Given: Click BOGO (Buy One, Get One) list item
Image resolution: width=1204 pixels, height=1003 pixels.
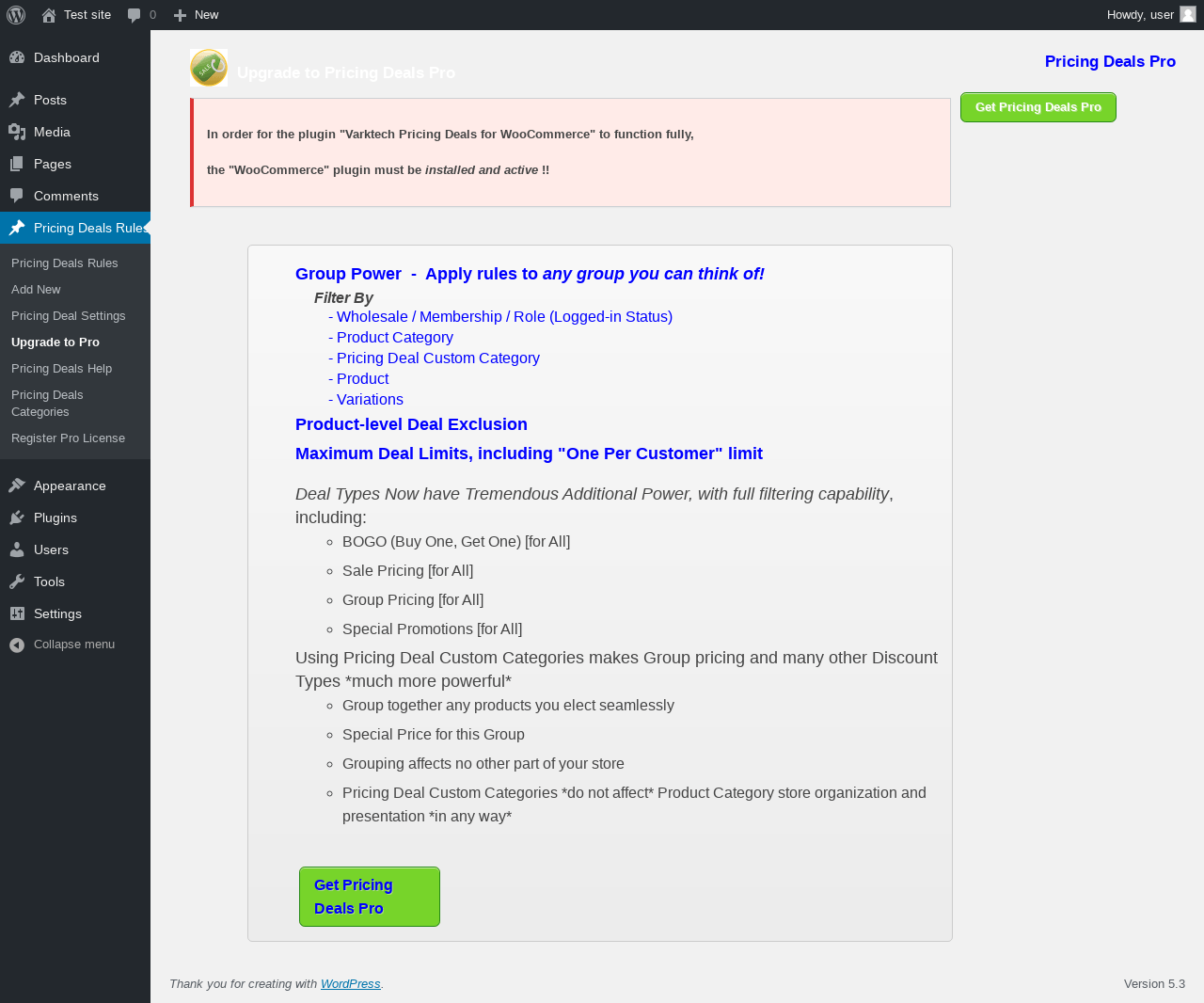Looking at the screenshot, I should click(x=456, y=542).
